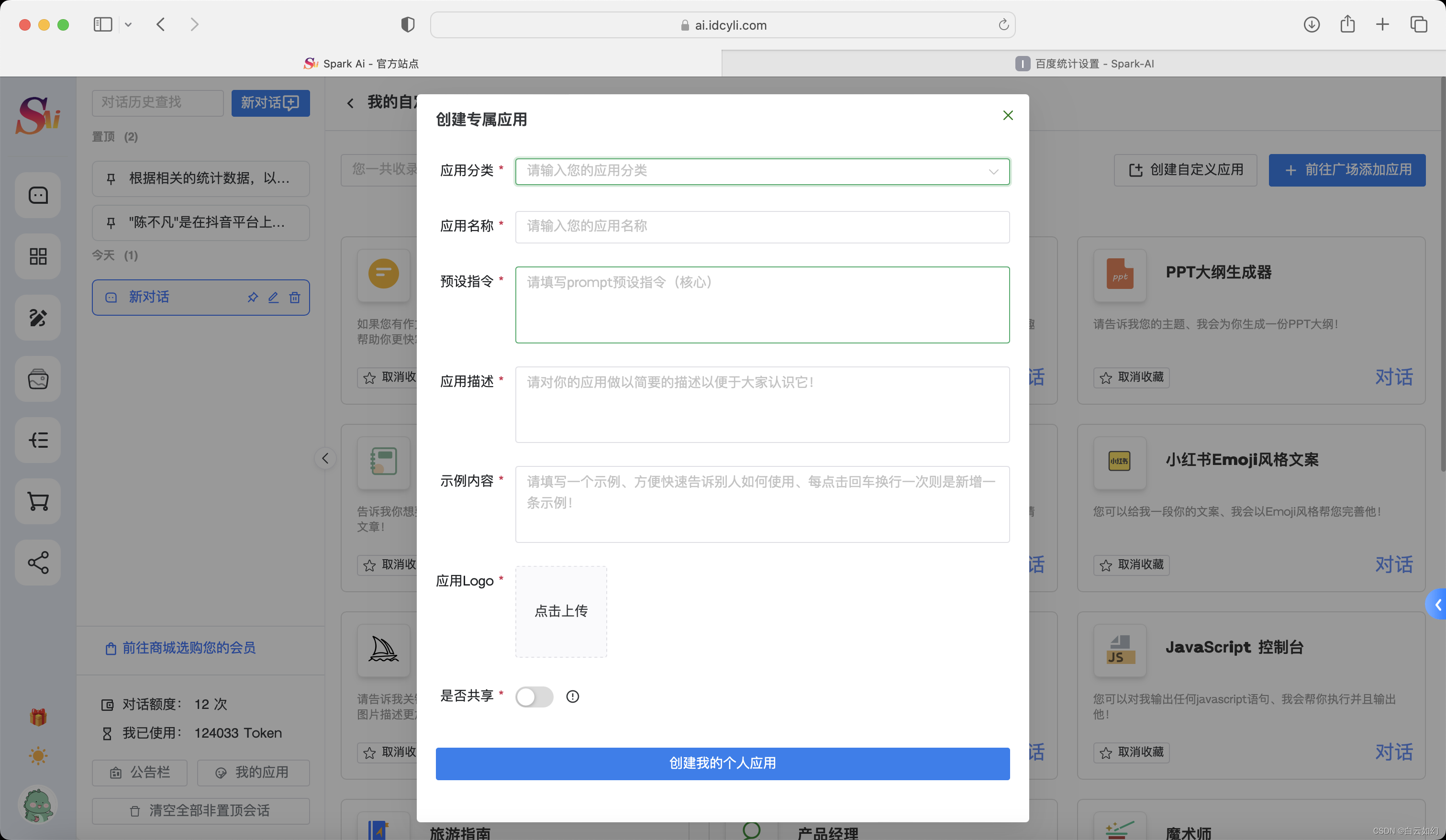Click the gift box icon in sidebar
The image size is (1446, 840).
click(38, 717)
